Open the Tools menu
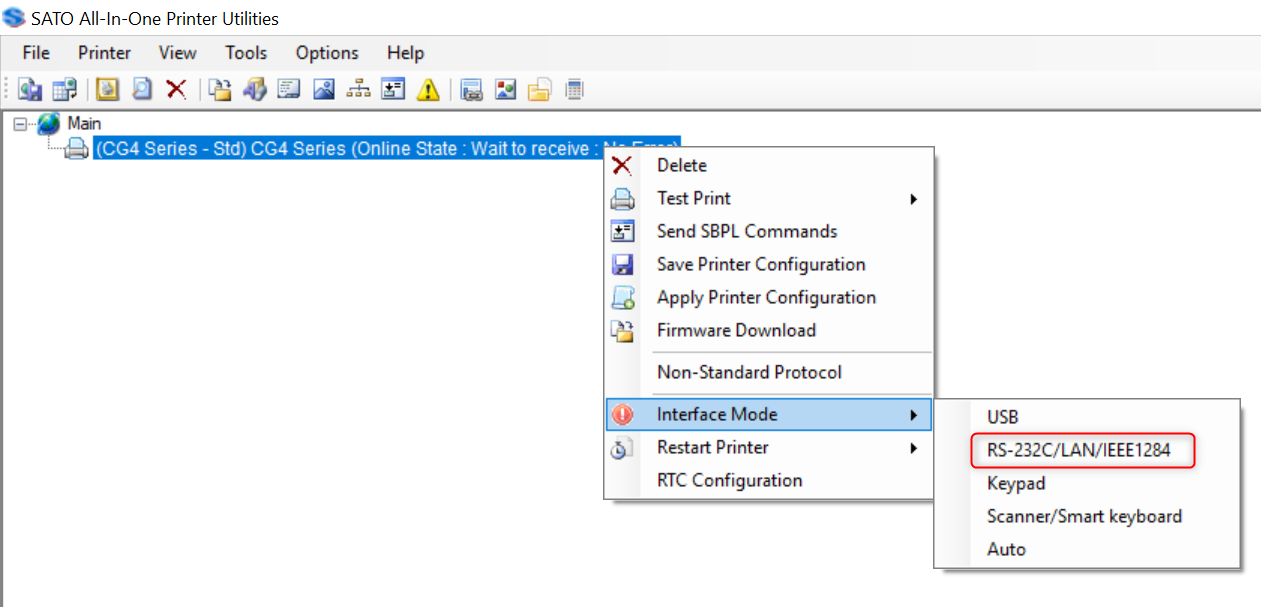 click(x=246, y=53)
